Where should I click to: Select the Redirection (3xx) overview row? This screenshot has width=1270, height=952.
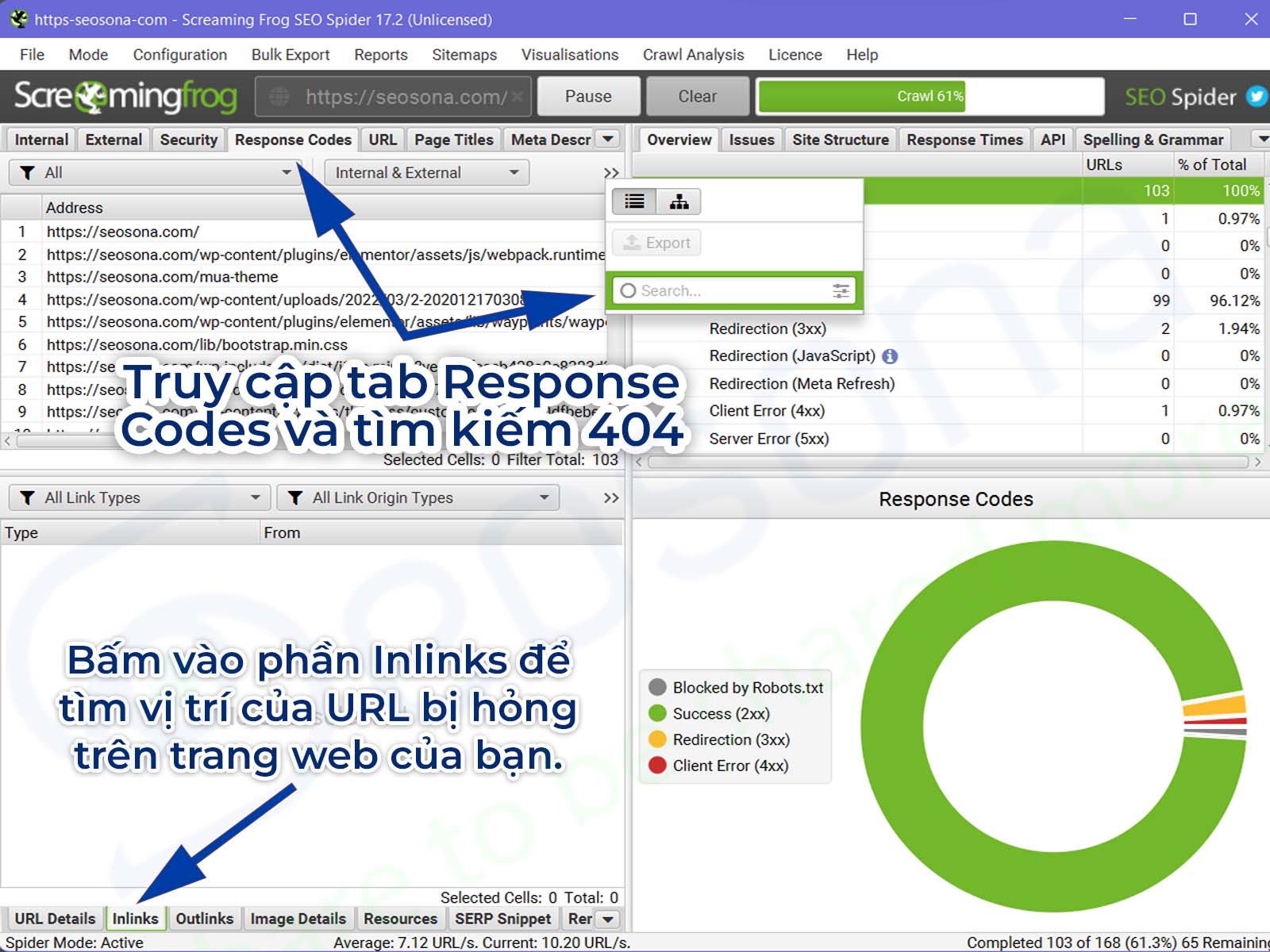(x=947, y=328)
